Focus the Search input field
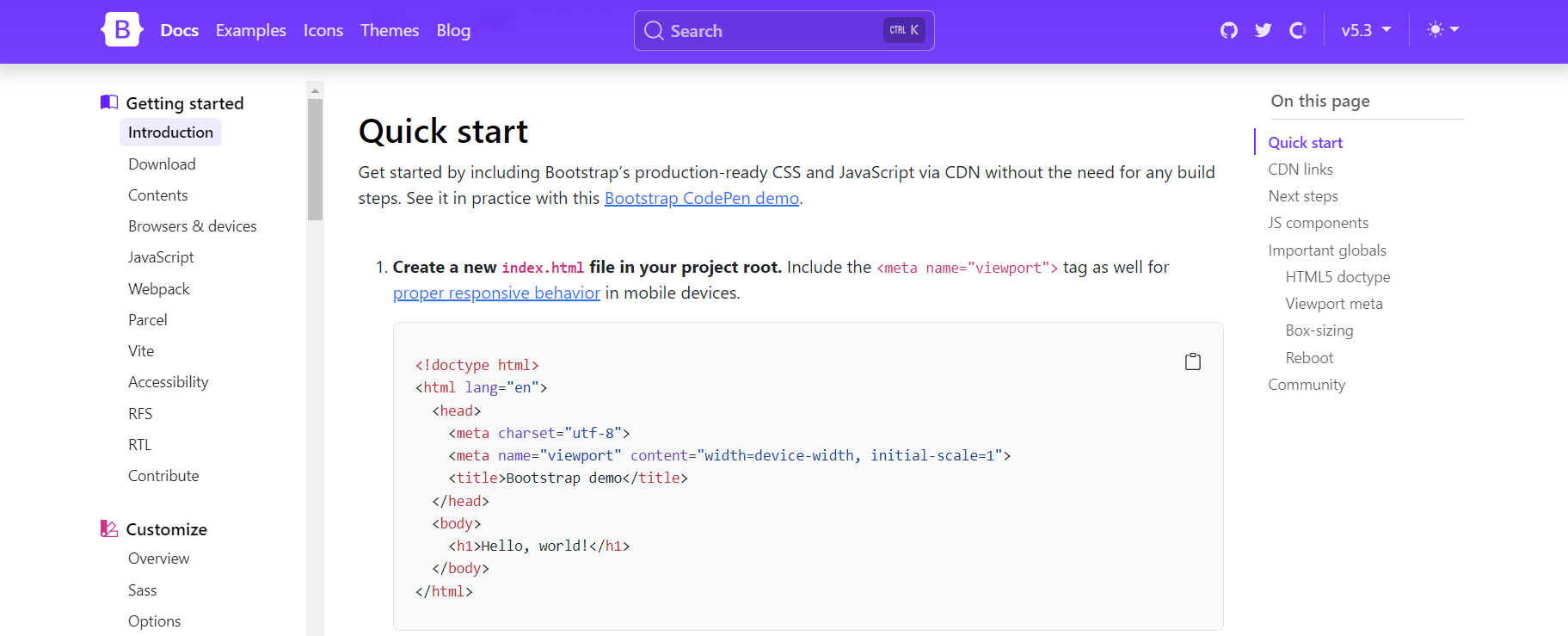This screenshot has height=636, width=1568. point(784,31)
